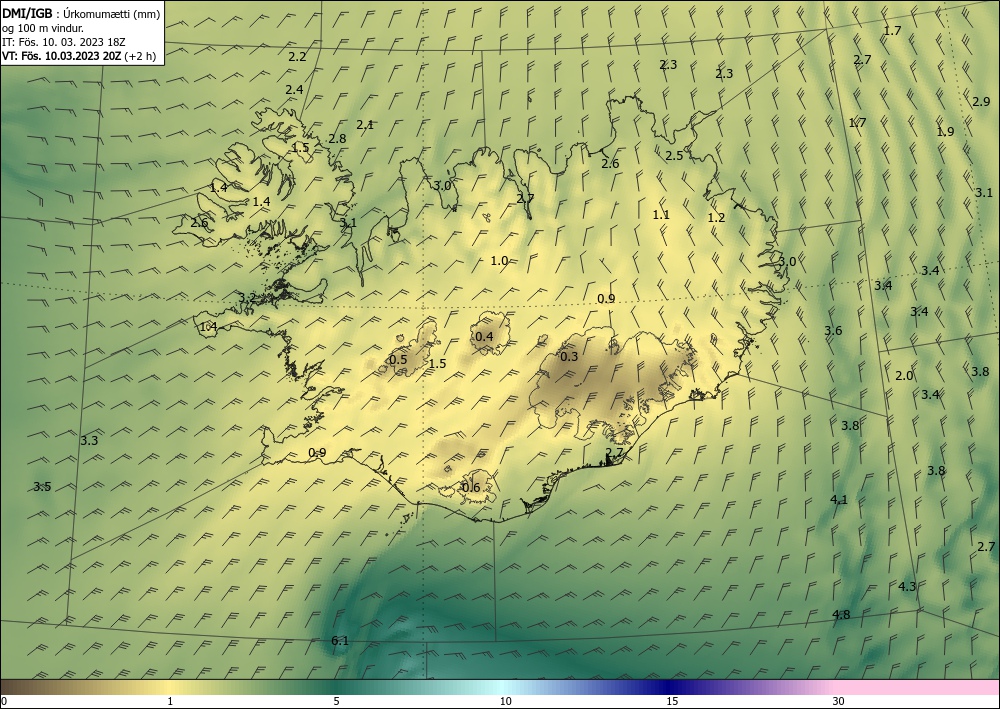
Task: Click the 1.2 precipitation value
Action: click(x=716, y=217)
